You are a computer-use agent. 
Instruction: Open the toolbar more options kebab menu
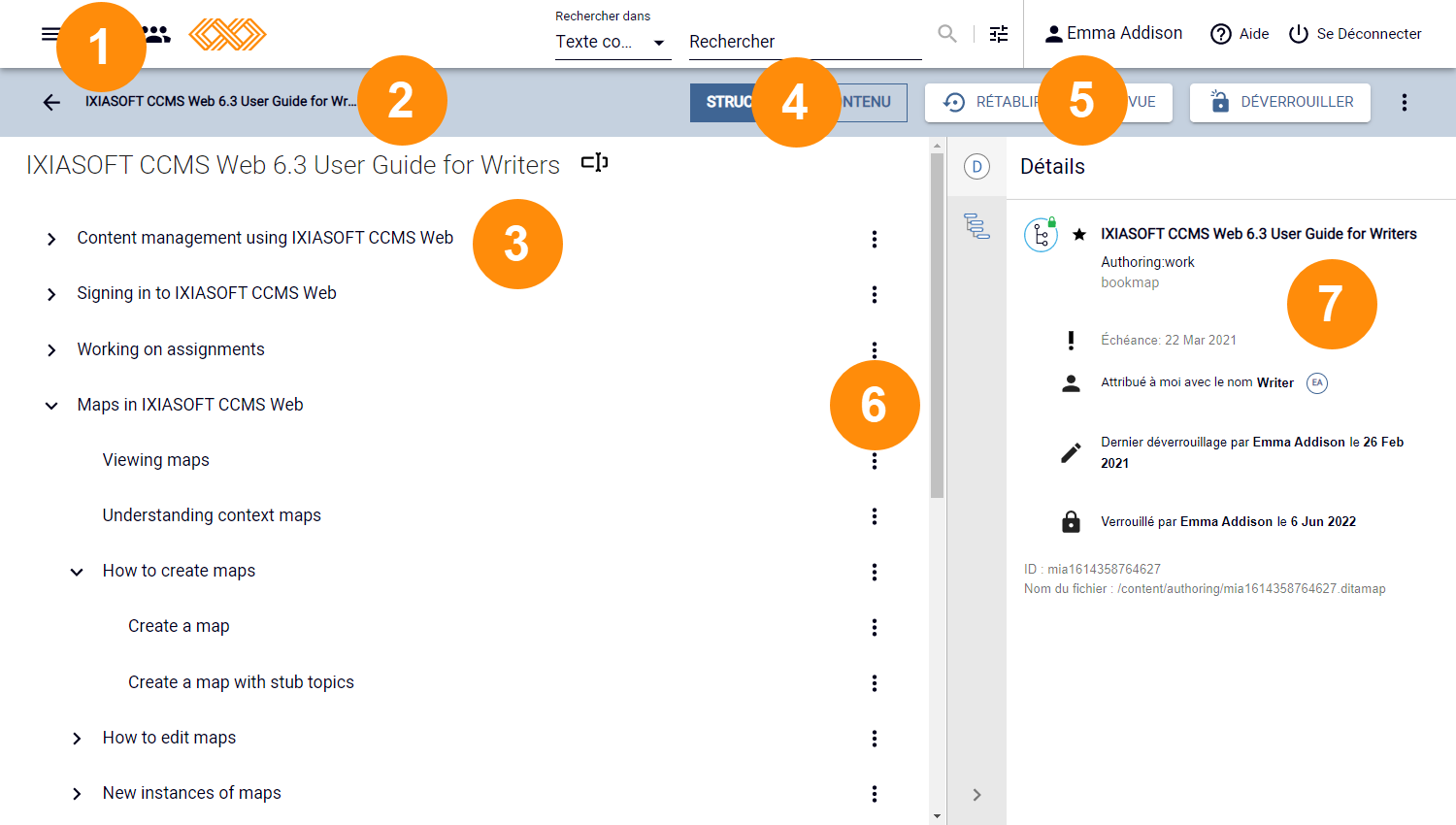tap(1405, 102)
